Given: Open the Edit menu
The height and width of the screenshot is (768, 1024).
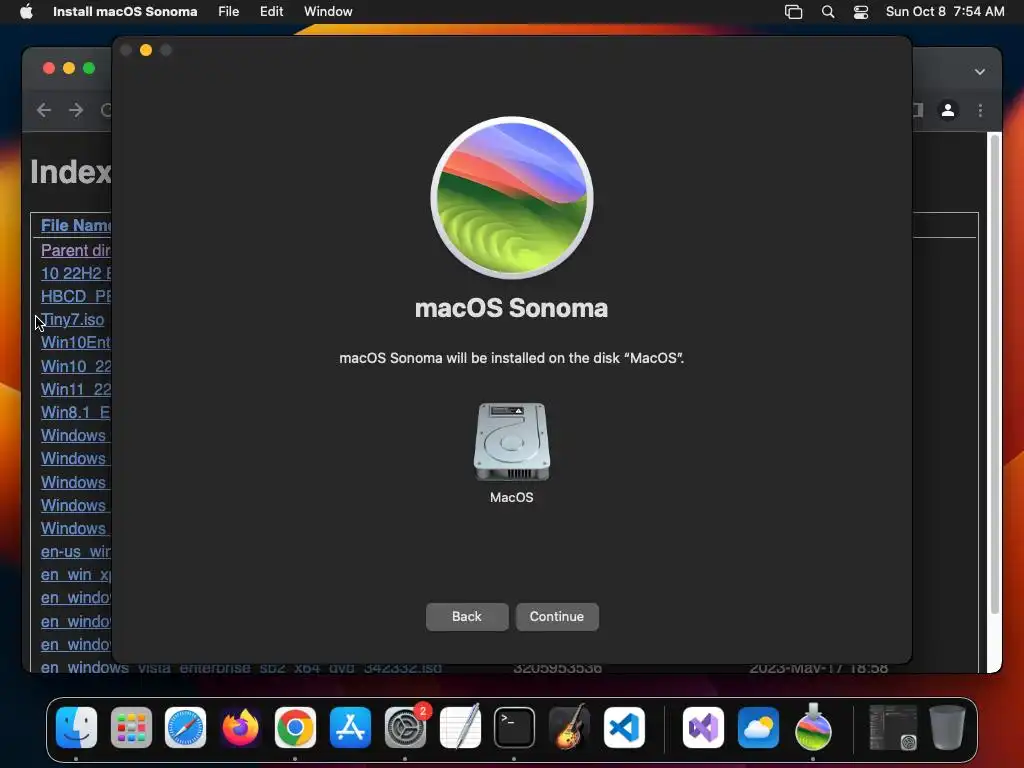Looking at the screenshot, I should [272, 11].
